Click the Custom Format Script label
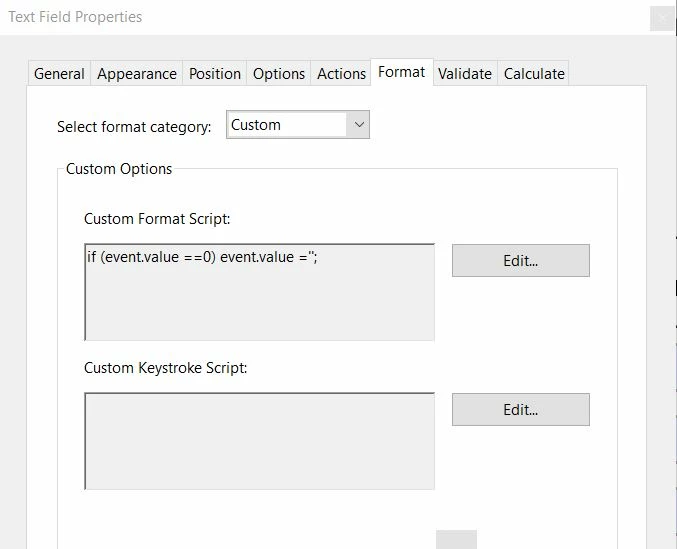The width and height of the screenshot is (677, 549). click(157, 219)
